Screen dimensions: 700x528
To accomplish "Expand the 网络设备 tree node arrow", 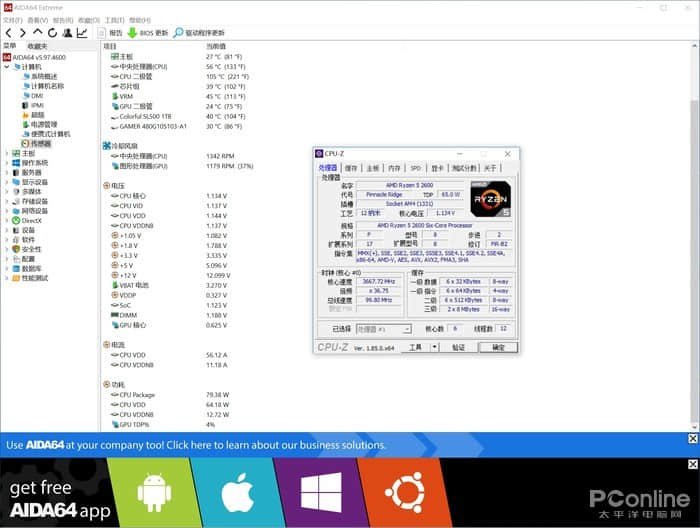I will (x=7, y=211).
